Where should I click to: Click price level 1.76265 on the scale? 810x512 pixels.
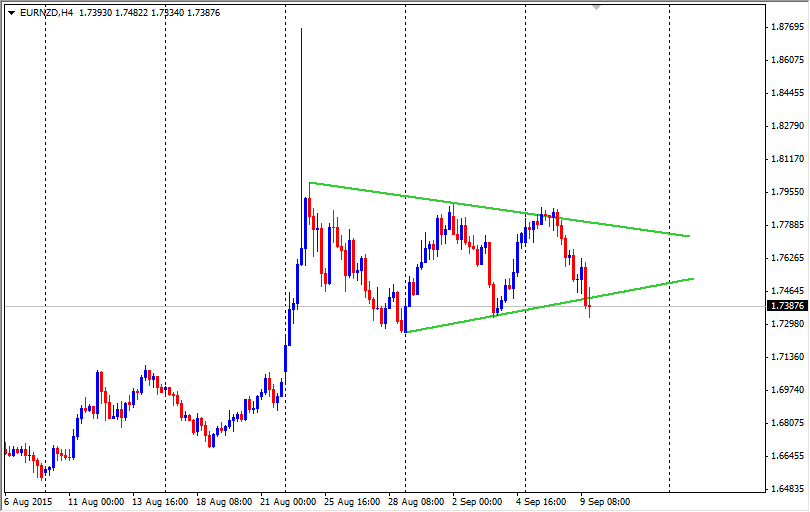point(788,258)
